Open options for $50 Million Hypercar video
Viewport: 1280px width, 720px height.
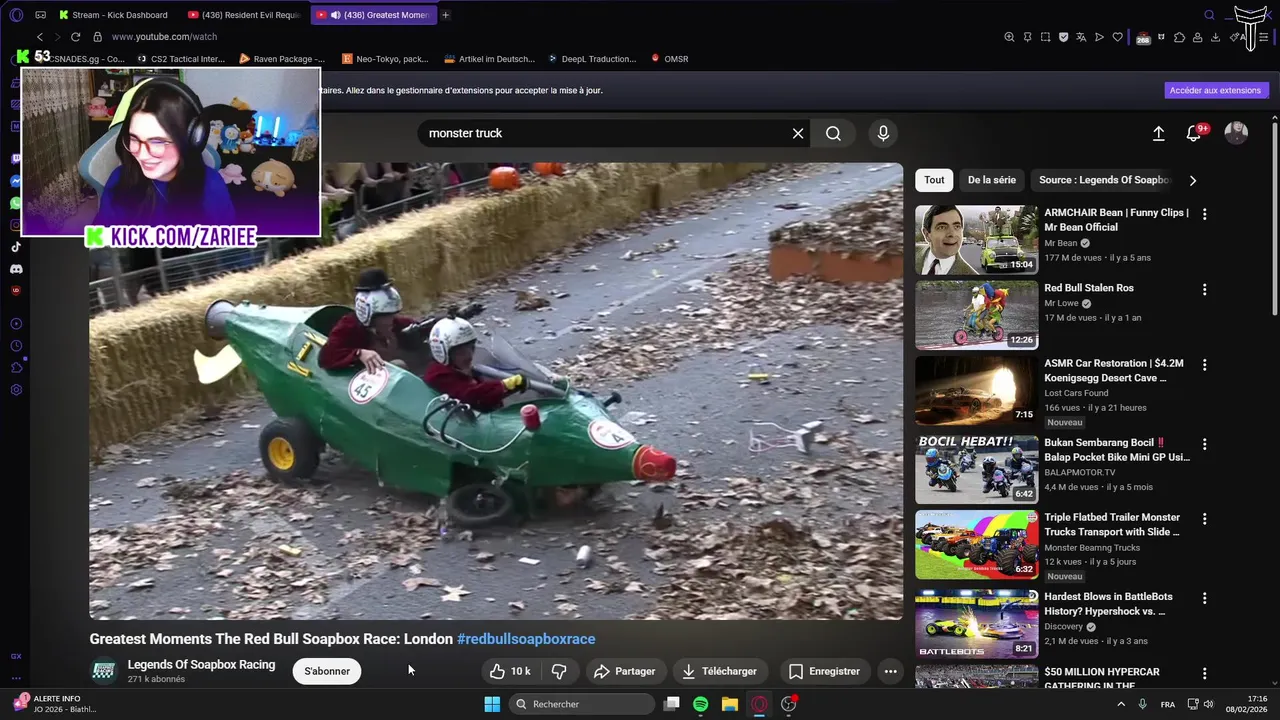(1204, 674)
